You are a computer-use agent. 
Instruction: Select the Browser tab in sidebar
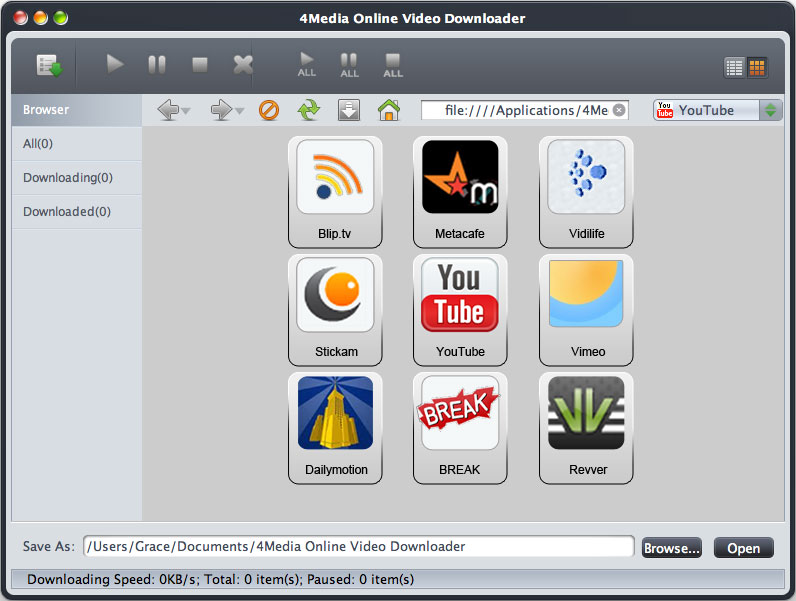(x=77, y=110)
